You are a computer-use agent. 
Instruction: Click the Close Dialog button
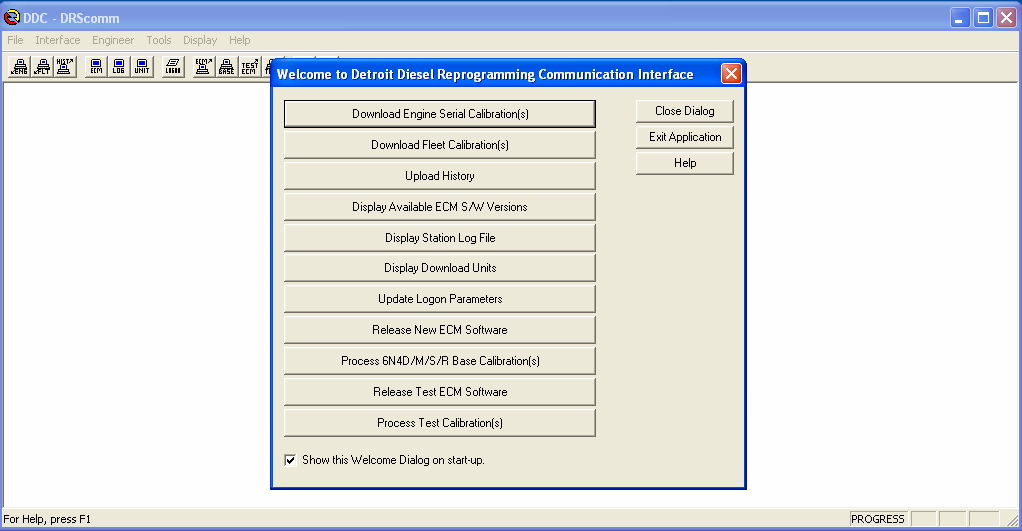pos(684,111)
